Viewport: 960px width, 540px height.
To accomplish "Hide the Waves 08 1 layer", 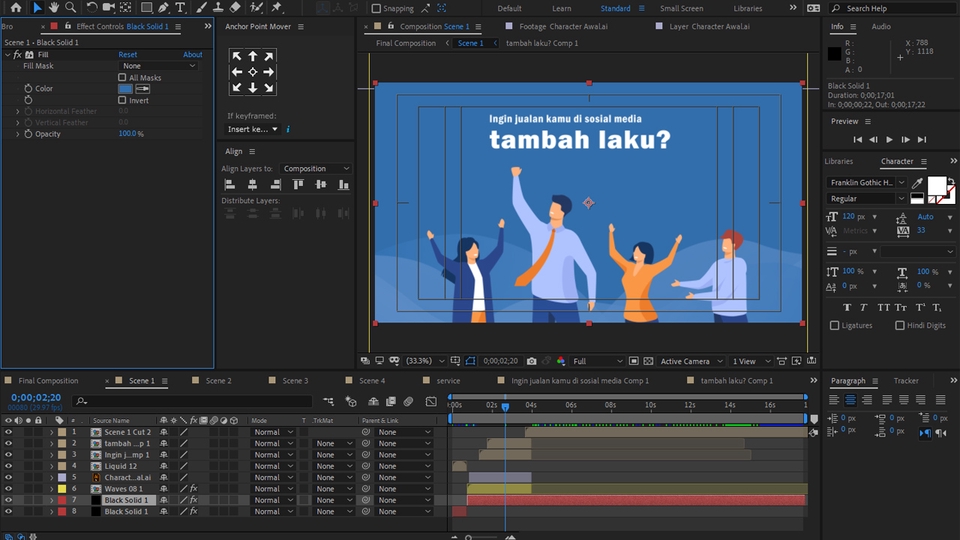I will click(8, 489).
